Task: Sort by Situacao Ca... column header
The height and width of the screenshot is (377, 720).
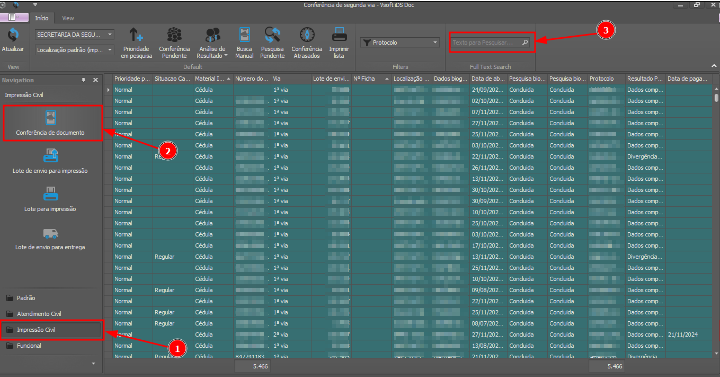Action: pyautogui.click(x=173, y=79)
